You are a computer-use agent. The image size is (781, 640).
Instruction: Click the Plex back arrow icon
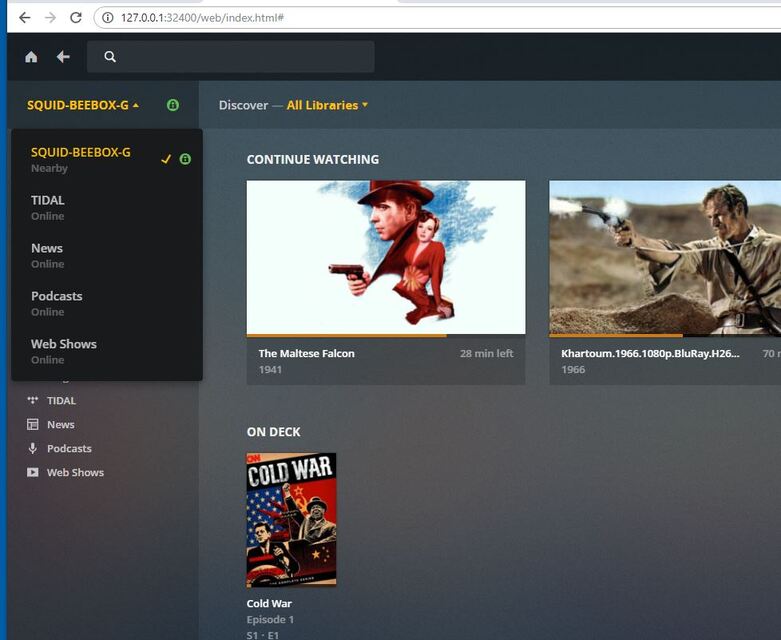pyautogui.click(x=63, y=57)
